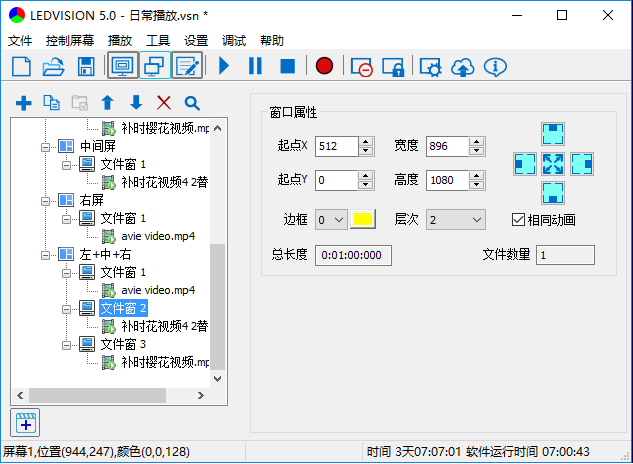Click the Play button in the toolbar
This screenshot has width=633, height=464.
(224, 66)
